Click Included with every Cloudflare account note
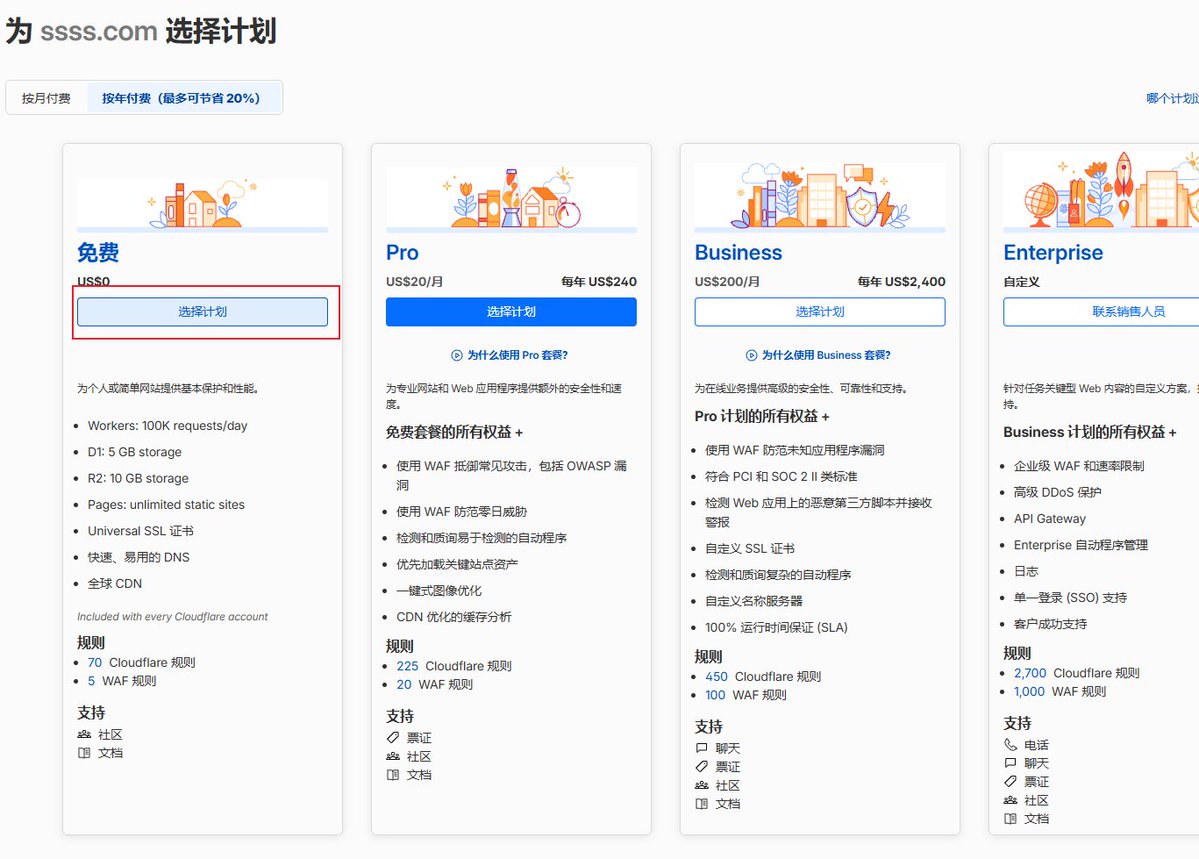1199x859 pixels. (x=173, y=617)
